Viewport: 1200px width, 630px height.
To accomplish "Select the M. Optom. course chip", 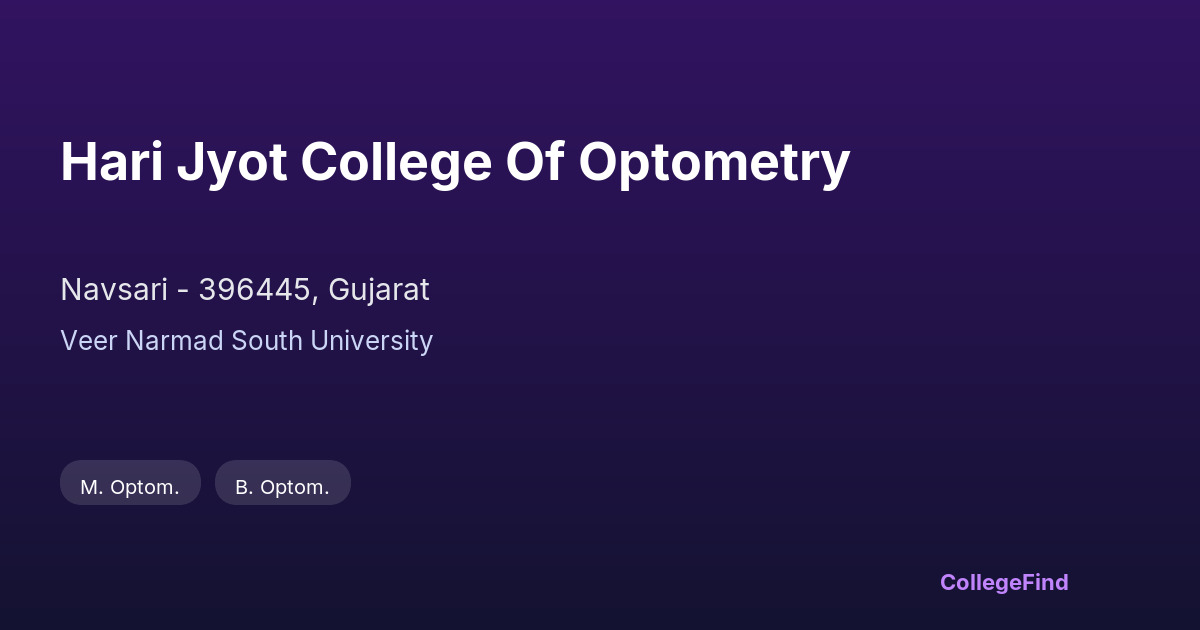I will pos(130,487).
